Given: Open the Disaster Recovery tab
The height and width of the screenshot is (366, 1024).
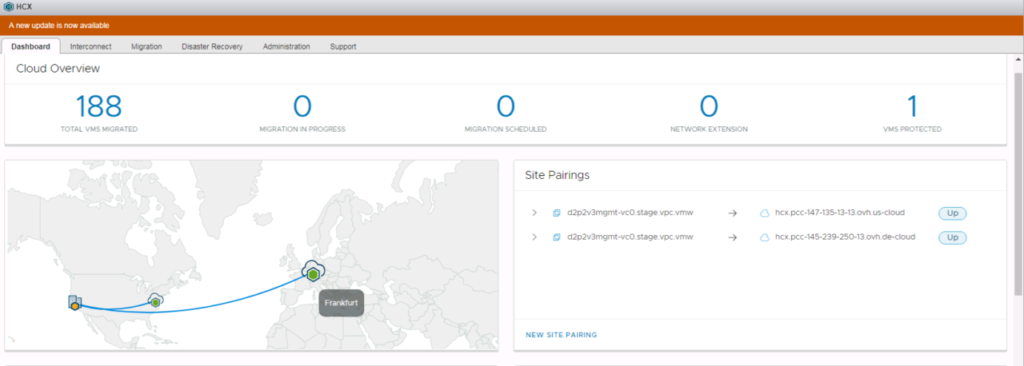Looking at the screenshot, I should pyautogui.click(x=212, y=46).
